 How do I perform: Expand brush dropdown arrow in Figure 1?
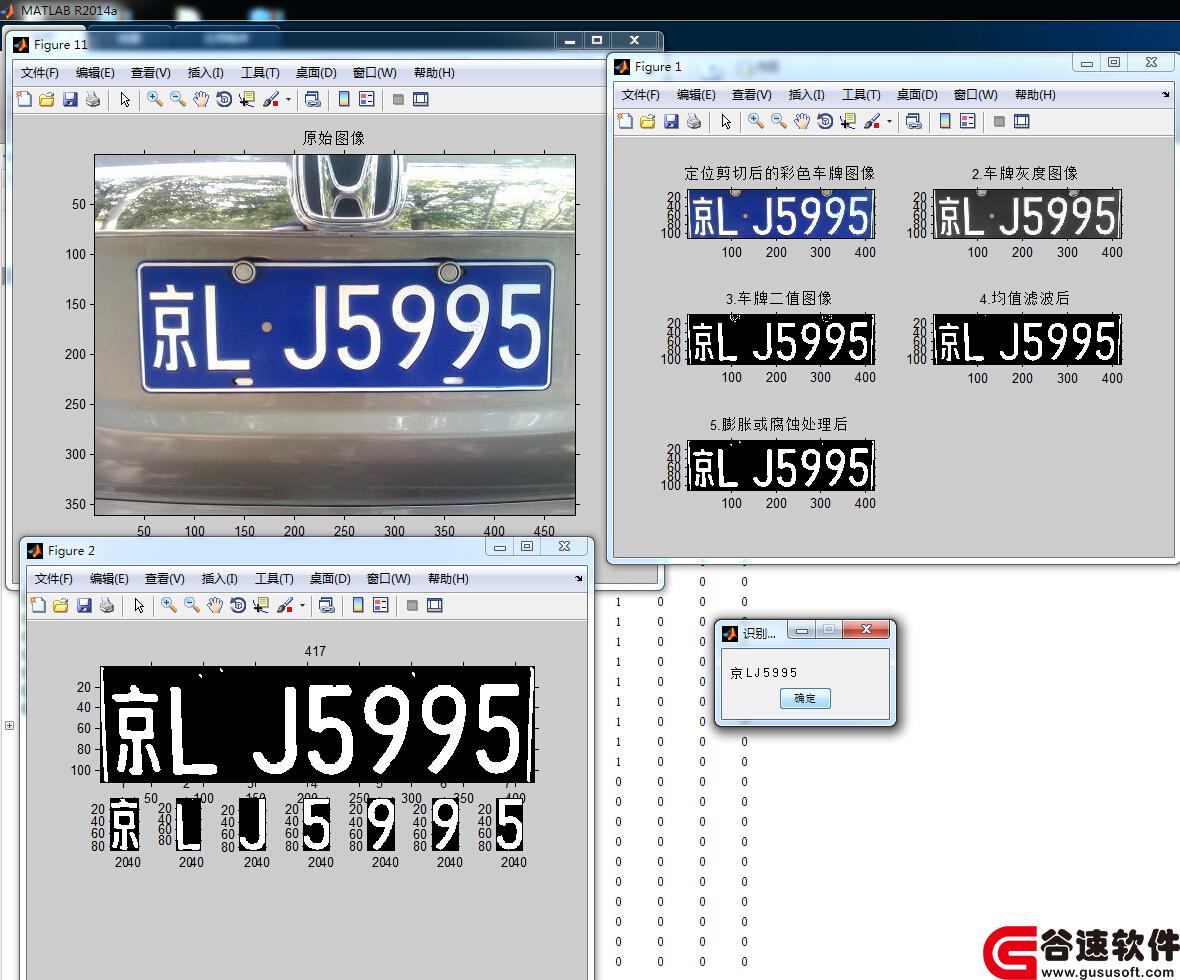[890, 121]
